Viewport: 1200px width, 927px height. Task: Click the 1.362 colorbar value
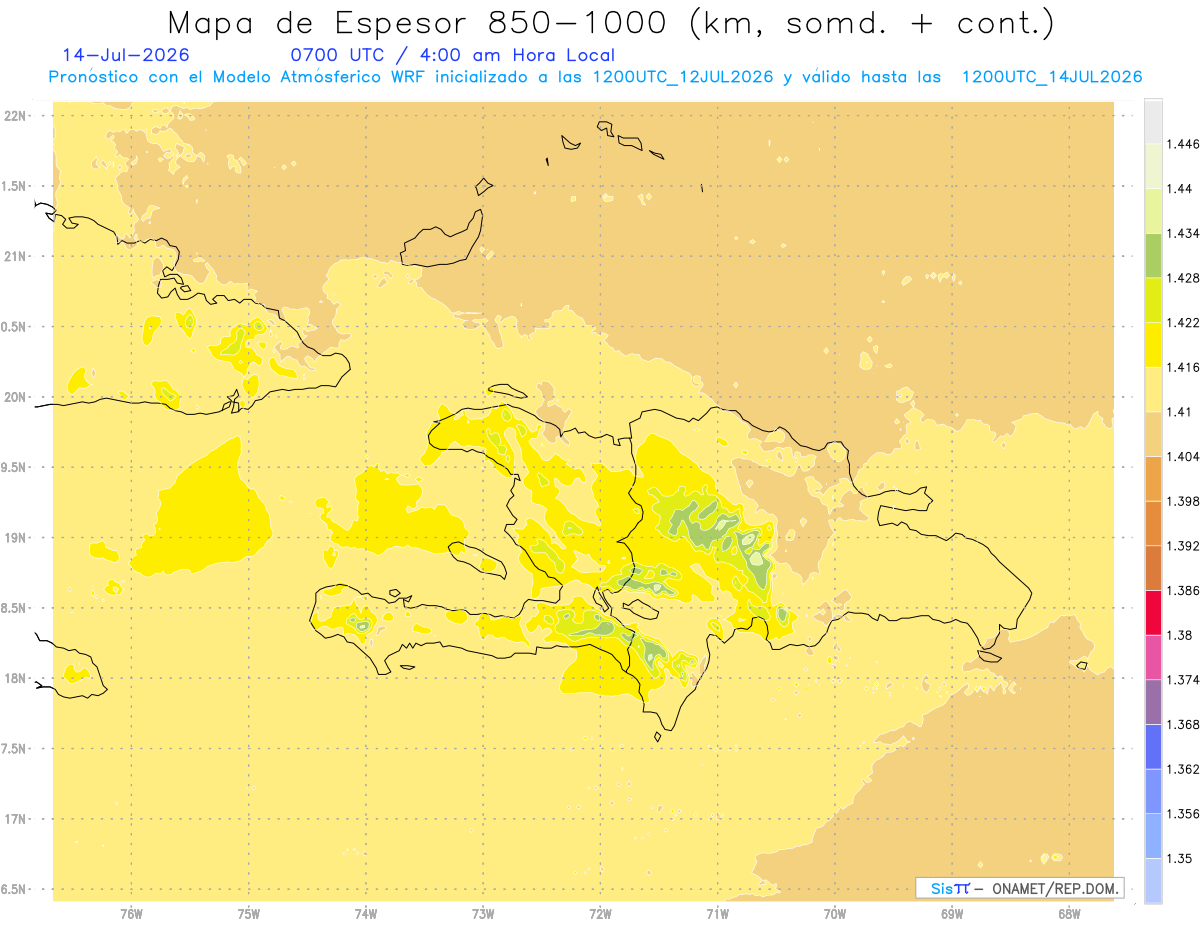pyautogui.click(x=1184, y=769)
